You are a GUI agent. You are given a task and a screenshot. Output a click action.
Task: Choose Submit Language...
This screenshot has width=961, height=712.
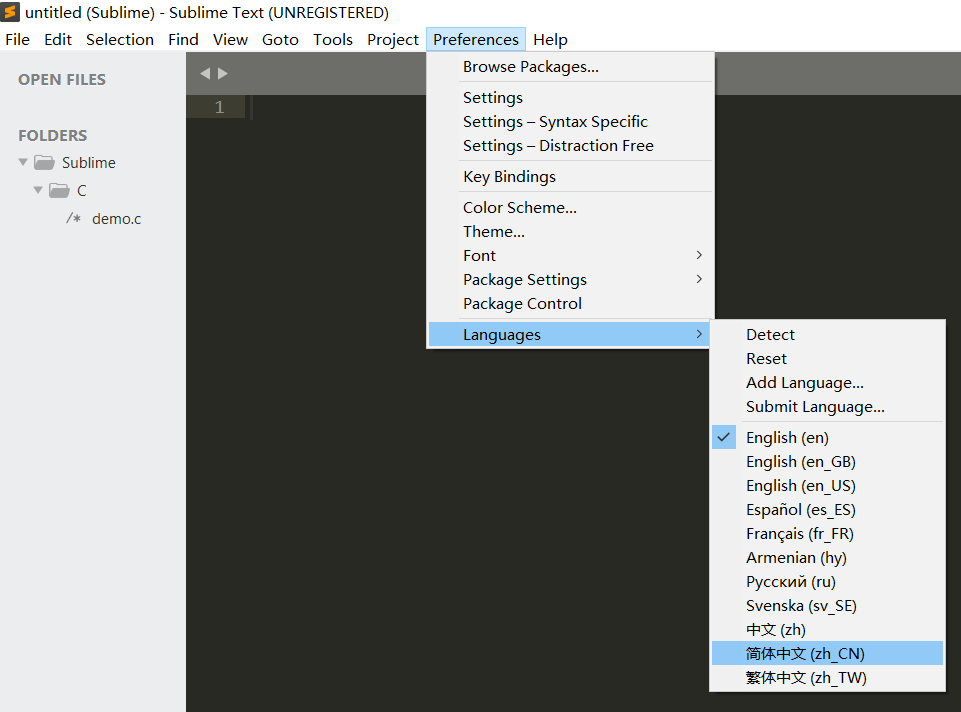pyautogui.click(x=827, y=406)
